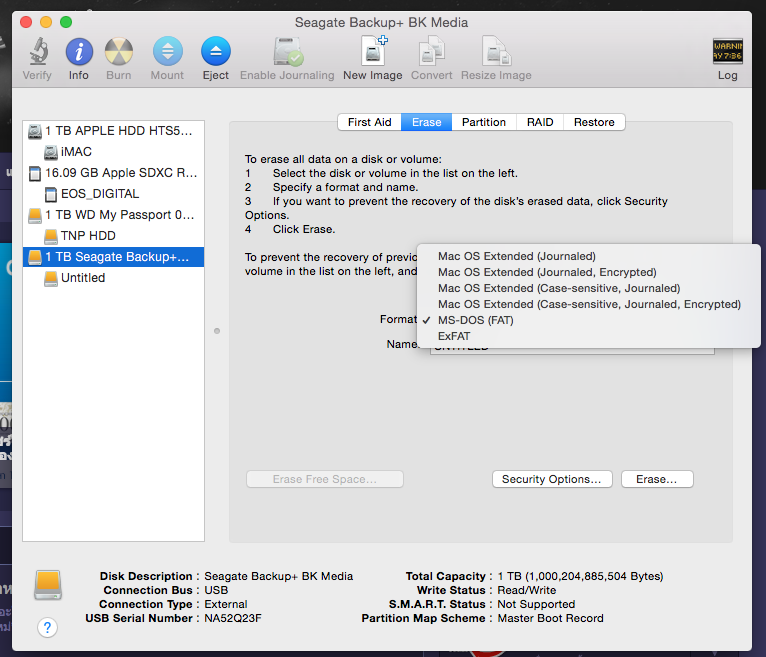Switch to the Erase tab
Image resolution: width=766 pixels, height=657 pixels.
point(426,122)
